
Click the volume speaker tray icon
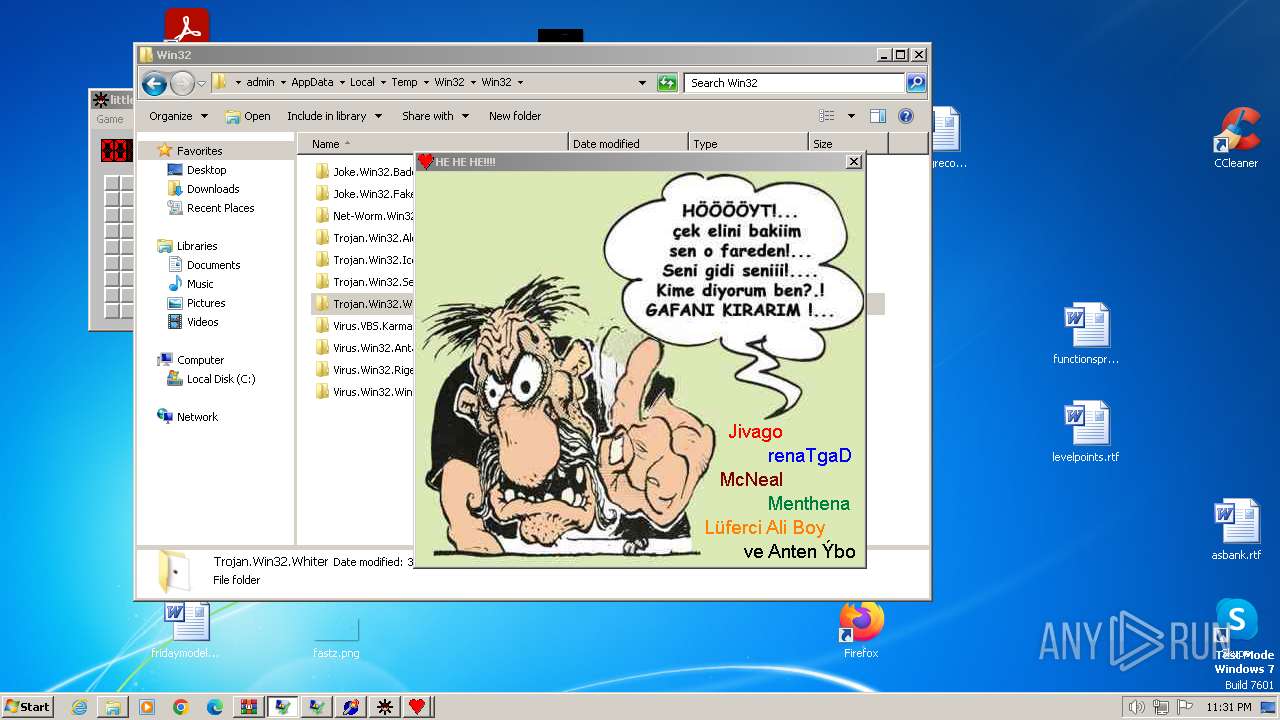(1136, 707)
